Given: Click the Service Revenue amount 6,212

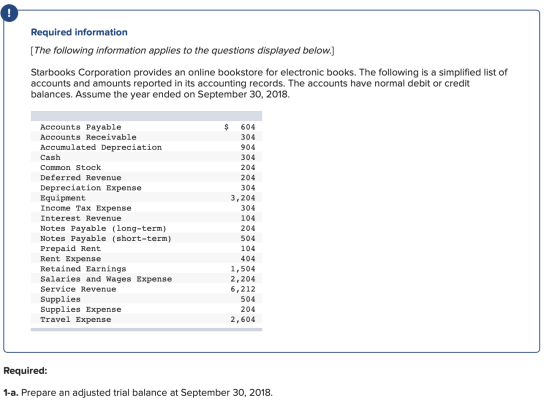Looking at the screenshot, I should [242, 289].
